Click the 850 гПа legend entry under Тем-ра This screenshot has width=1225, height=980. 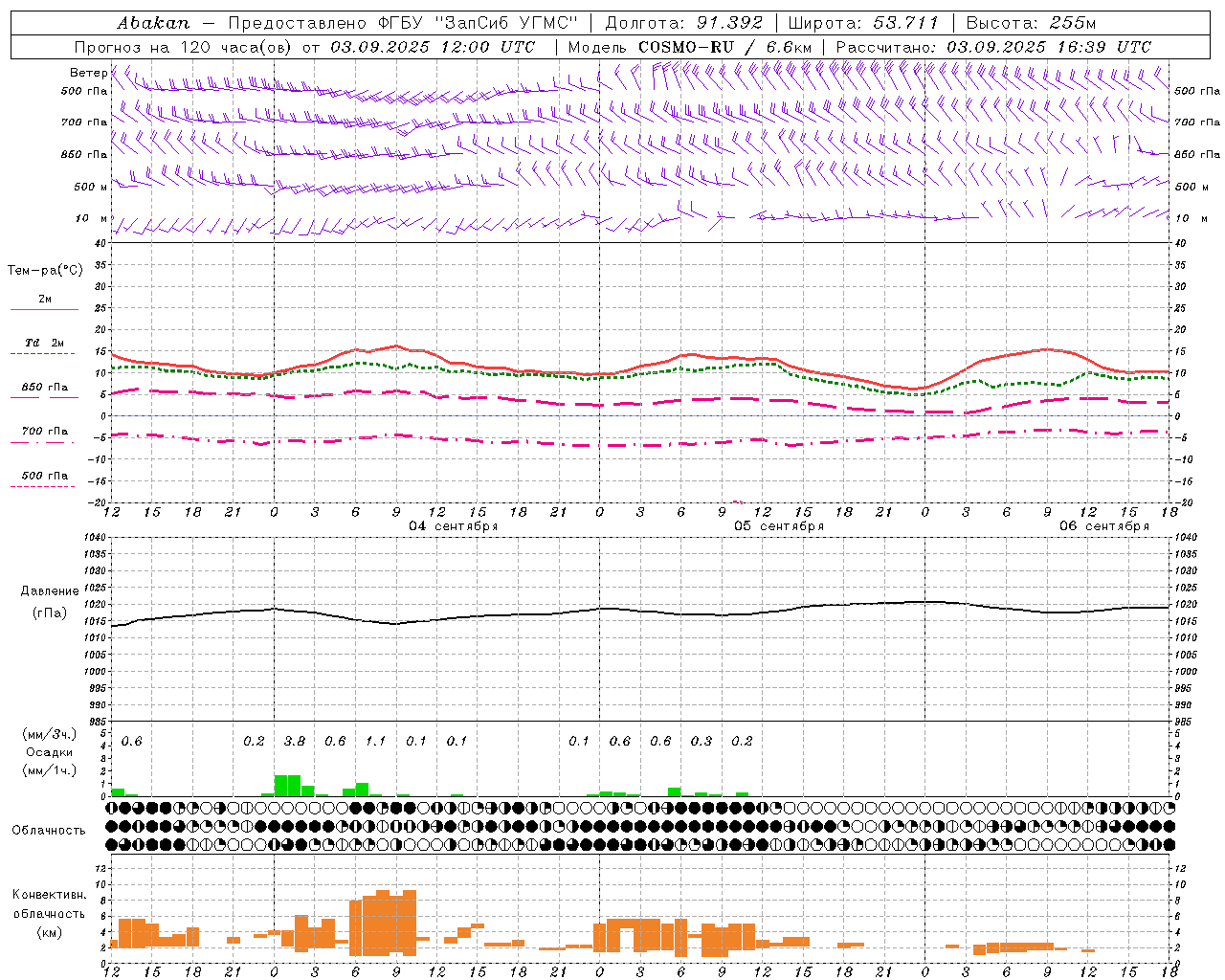click(45, 388)
